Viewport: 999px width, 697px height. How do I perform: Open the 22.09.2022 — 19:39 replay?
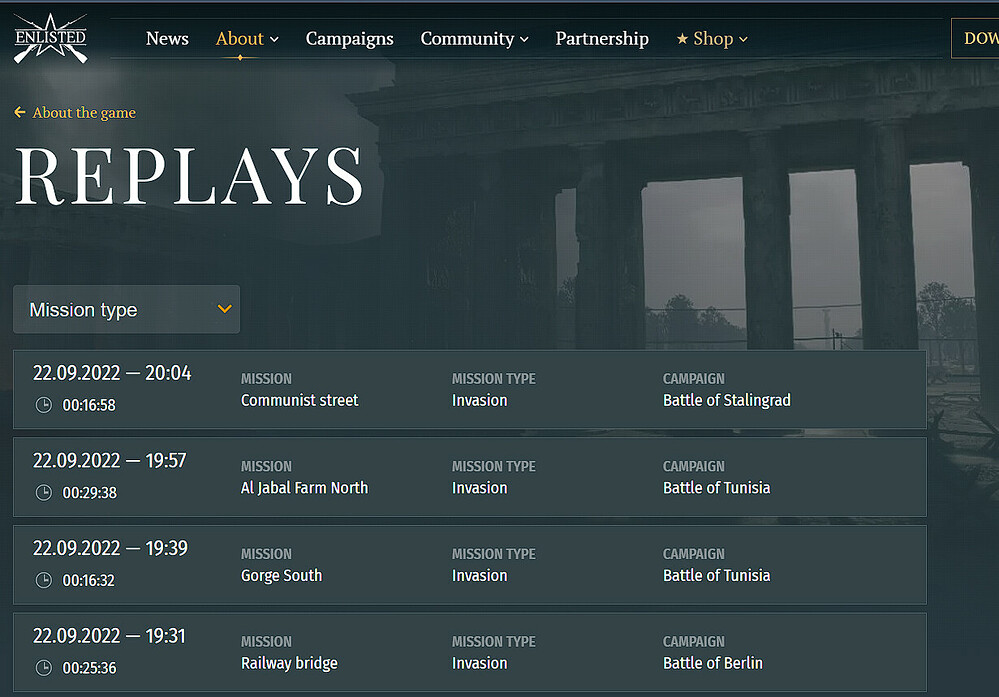[x=470, y=564]
